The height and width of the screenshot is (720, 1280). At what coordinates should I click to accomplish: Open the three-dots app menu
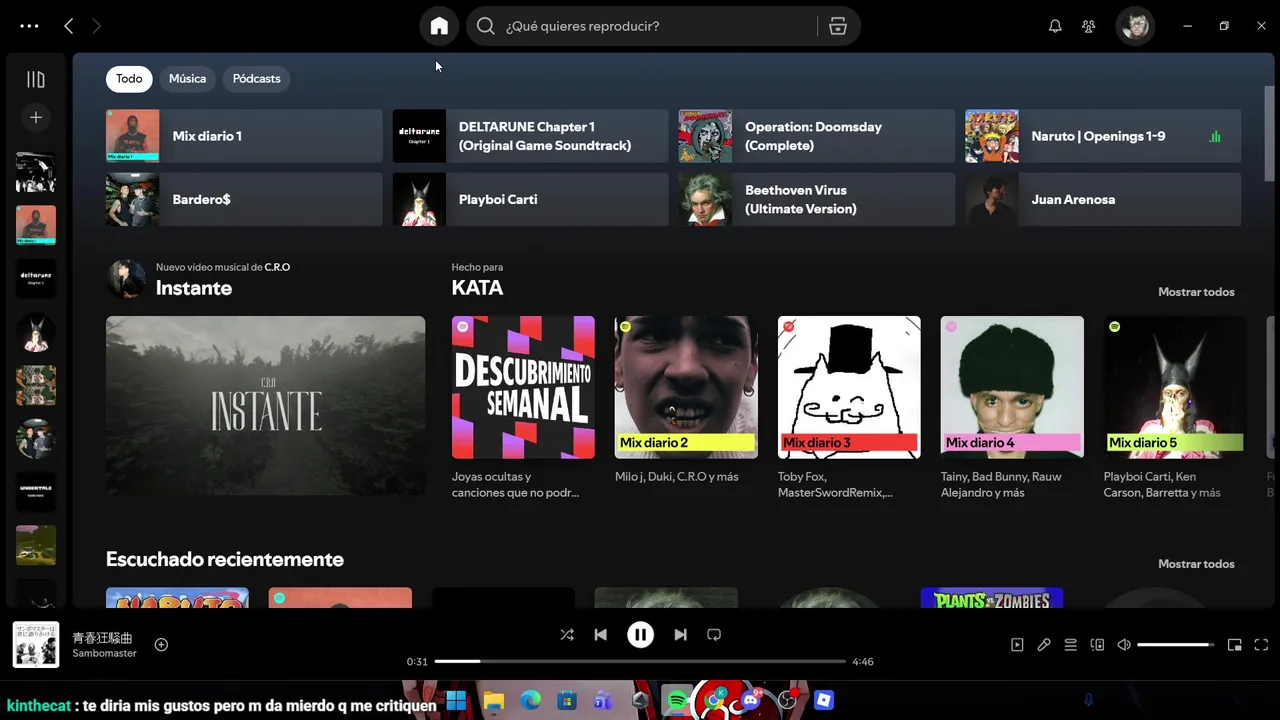click(x=29, y=26)
